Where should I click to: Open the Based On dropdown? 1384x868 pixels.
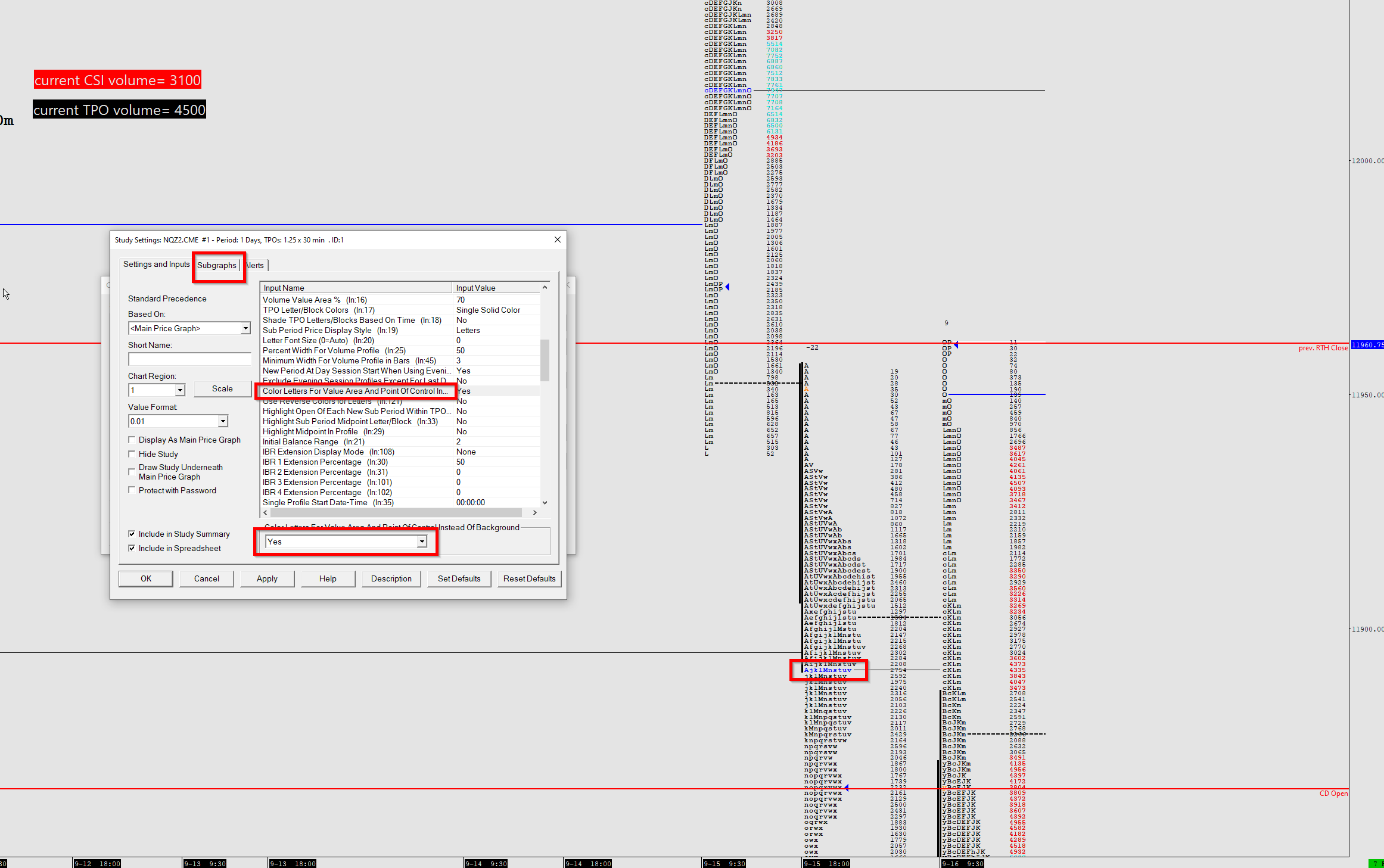click(x=245, y=328)
